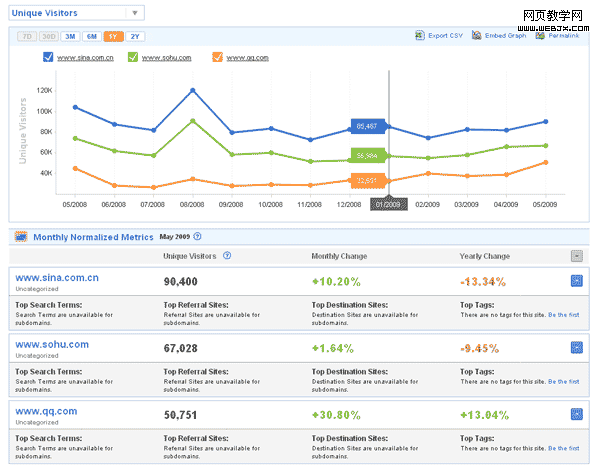Click the blue action icon in sohu row
Viewport: 600px width, 467px height.
tap(576, 347)
